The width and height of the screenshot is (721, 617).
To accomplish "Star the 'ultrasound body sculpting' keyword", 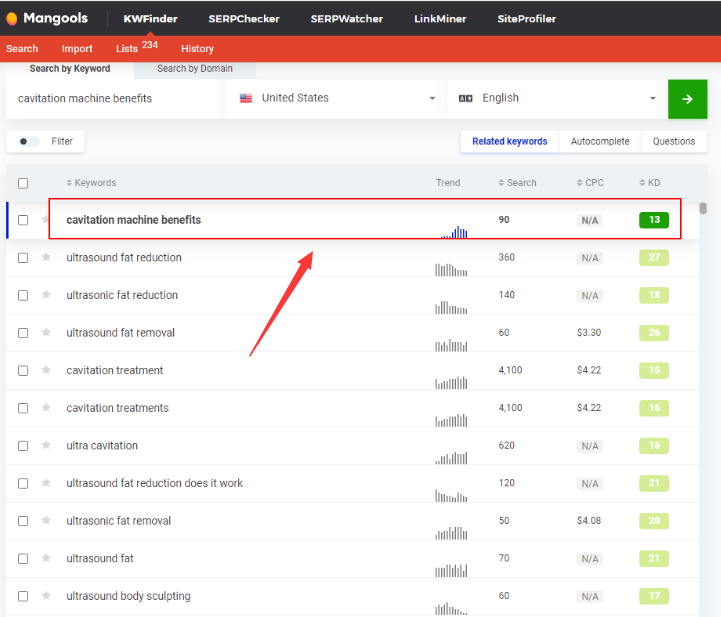I will tap(46, 596).
